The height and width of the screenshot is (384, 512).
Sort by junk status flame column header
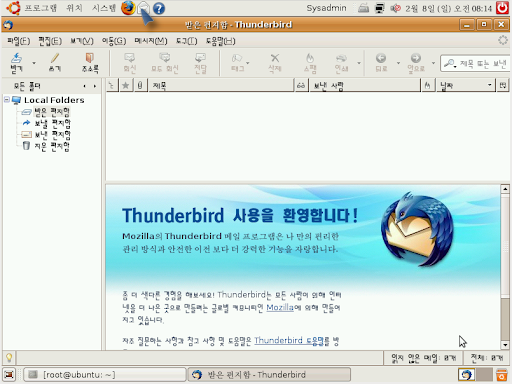pos(428,85)
